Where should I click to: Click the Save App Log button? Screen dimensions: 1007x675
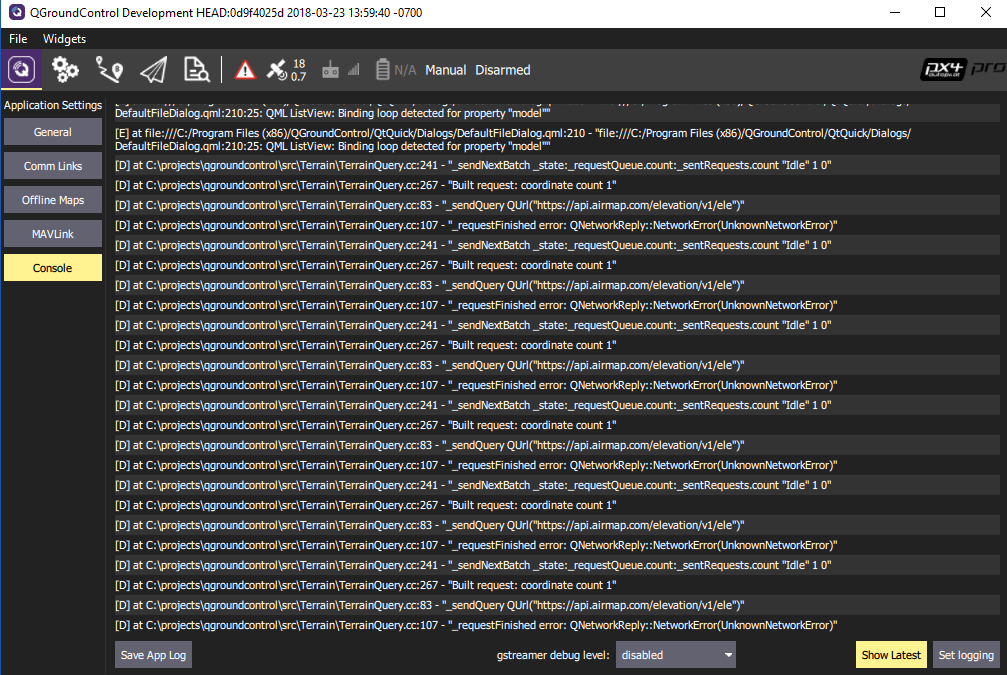click(x=153, y=655)
